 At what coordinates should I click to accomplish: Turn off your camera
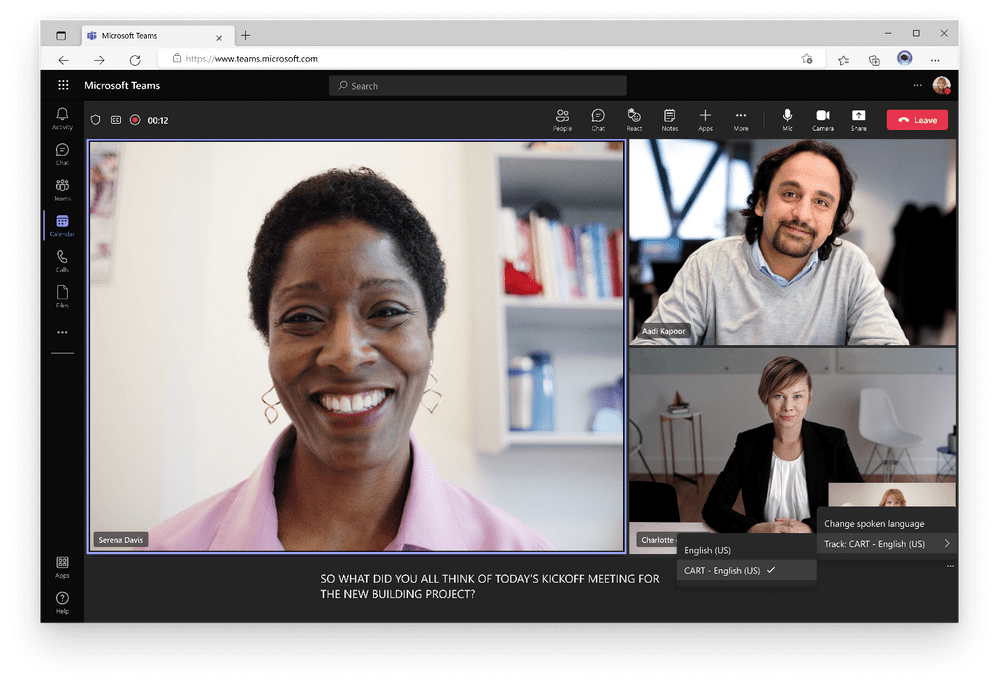[823, 119]
